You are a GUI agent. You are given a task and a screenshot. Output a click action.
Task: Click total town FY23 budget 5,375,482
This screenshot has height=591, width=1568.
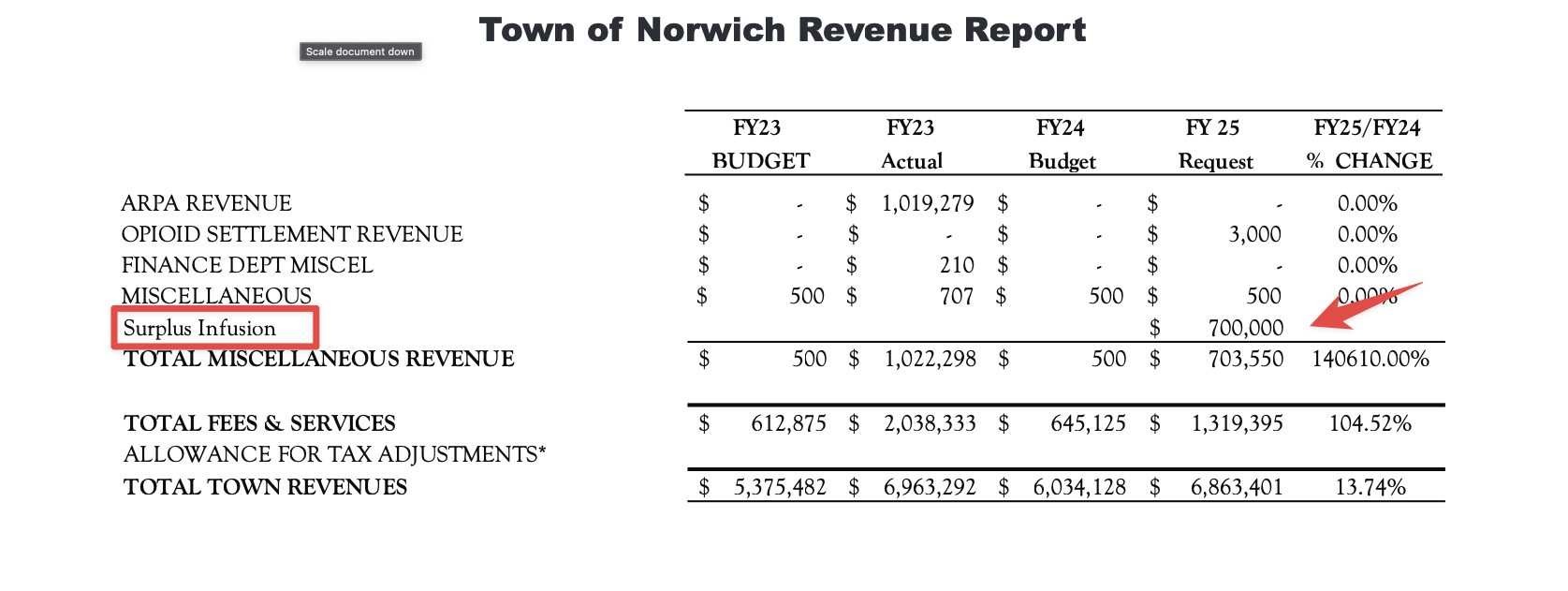[x=780, y=487]
